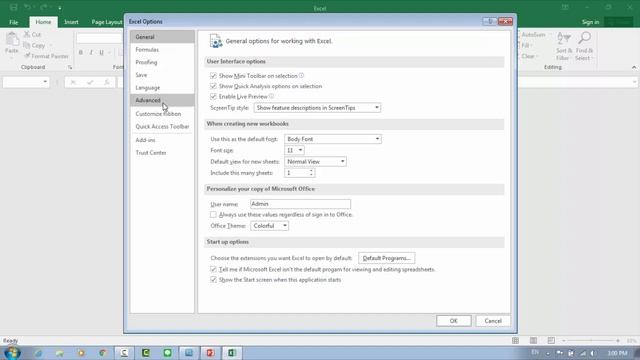Click the Save icon in Quick Access Toolbar

[13, 7]
